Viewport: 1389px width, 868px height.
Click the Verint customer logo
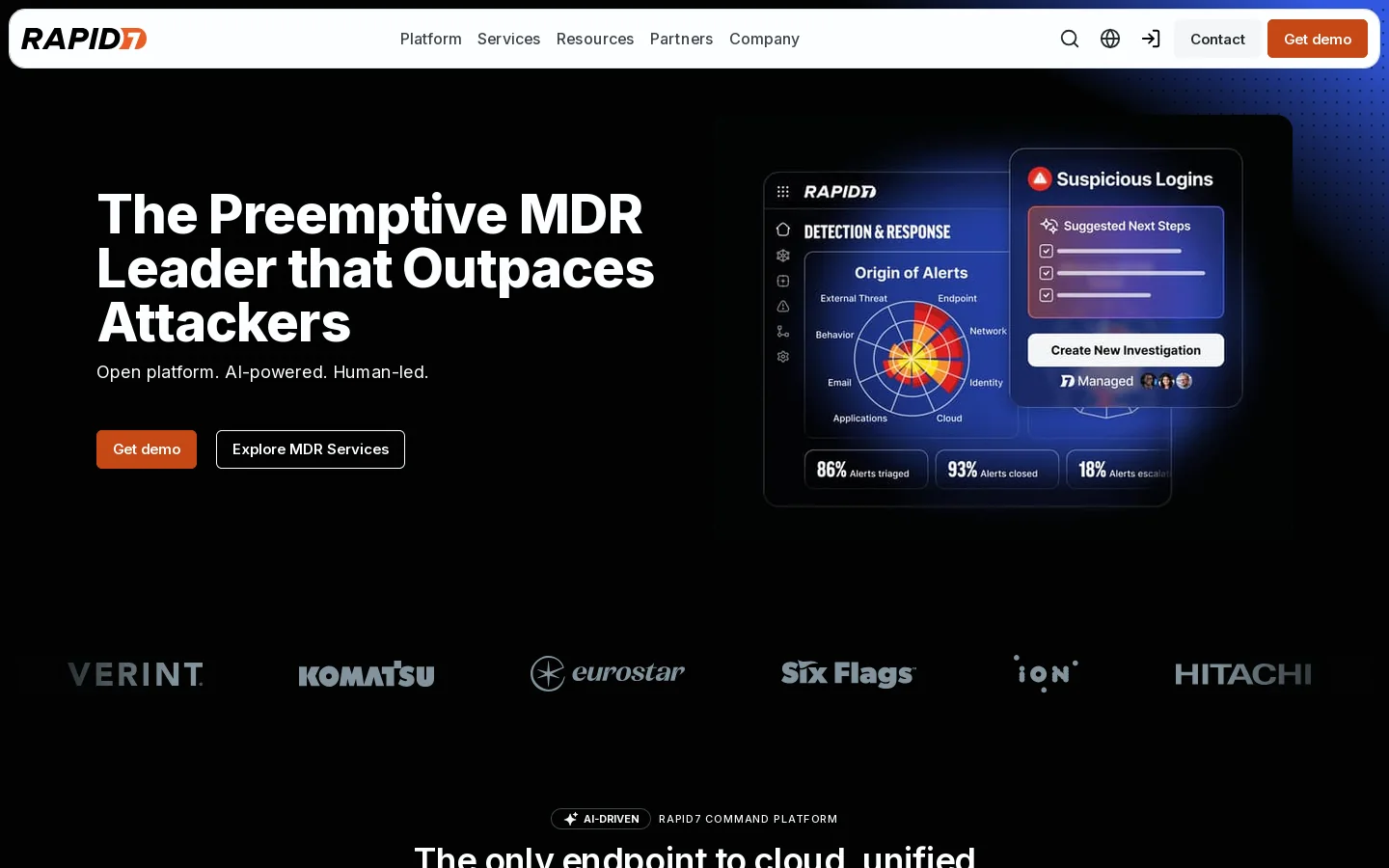136,674
